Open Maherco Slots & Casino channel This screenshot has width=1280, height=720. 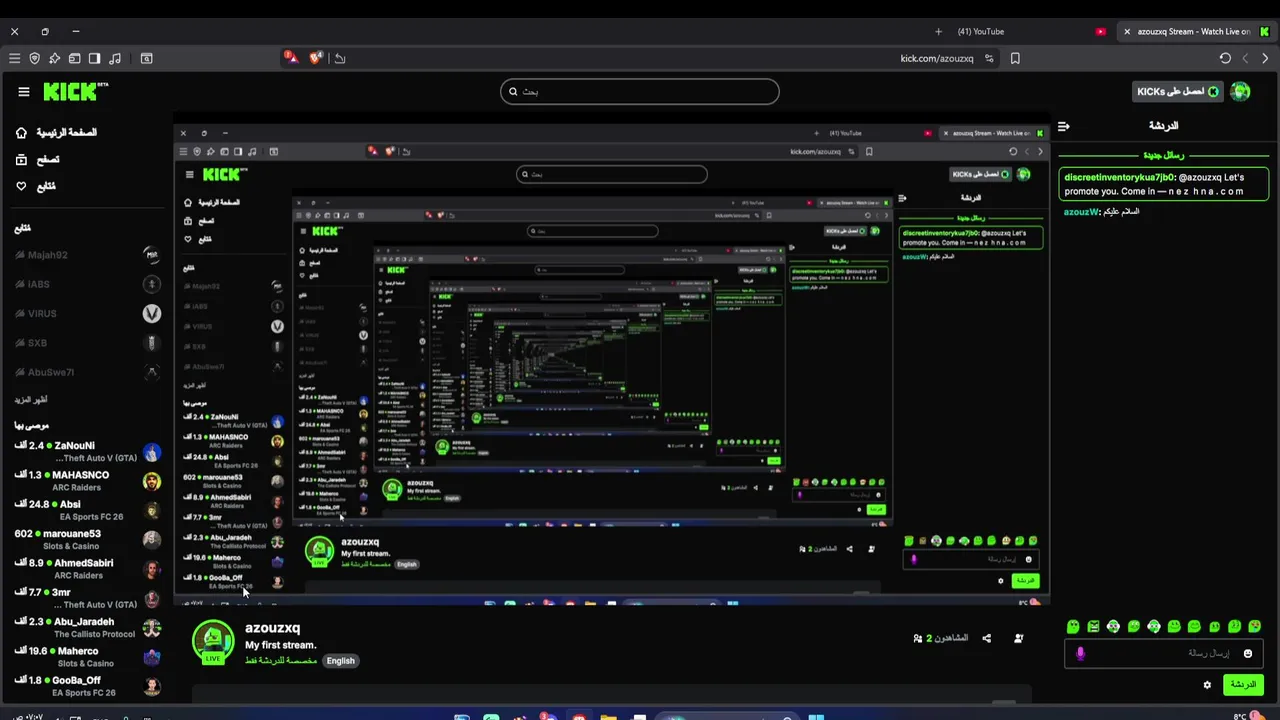(x=88, y=657)
